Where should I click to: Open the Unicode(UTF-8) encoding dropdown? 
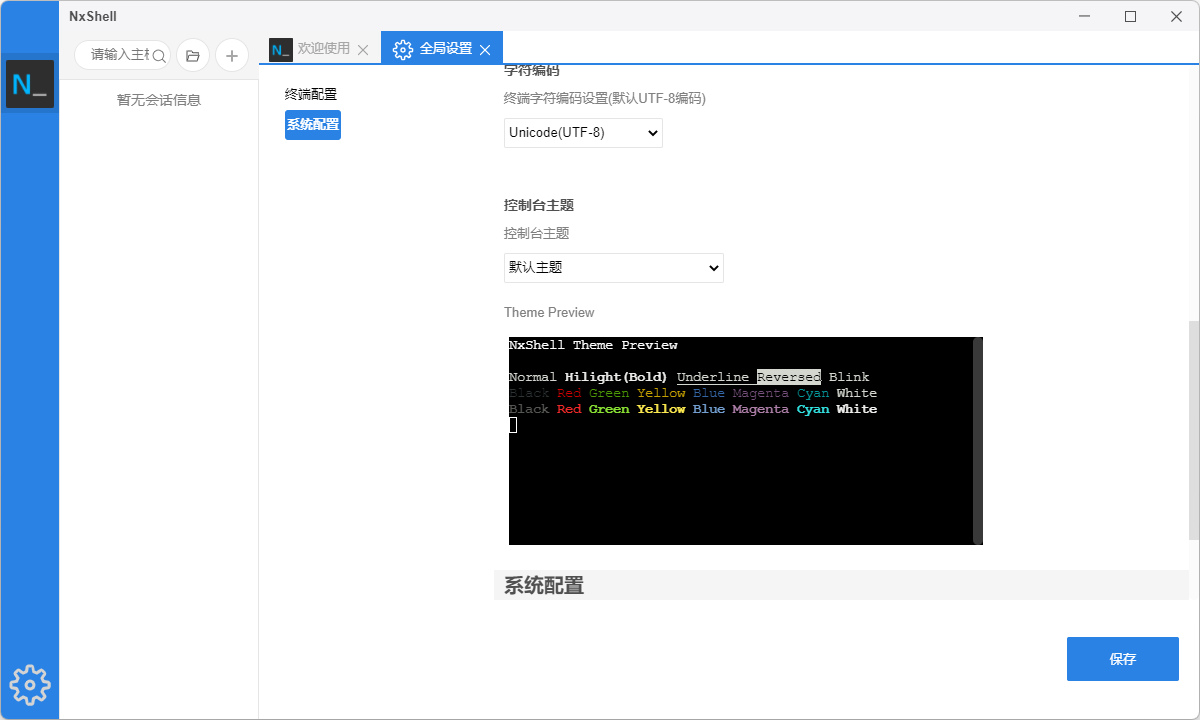(x=583, y=132)
